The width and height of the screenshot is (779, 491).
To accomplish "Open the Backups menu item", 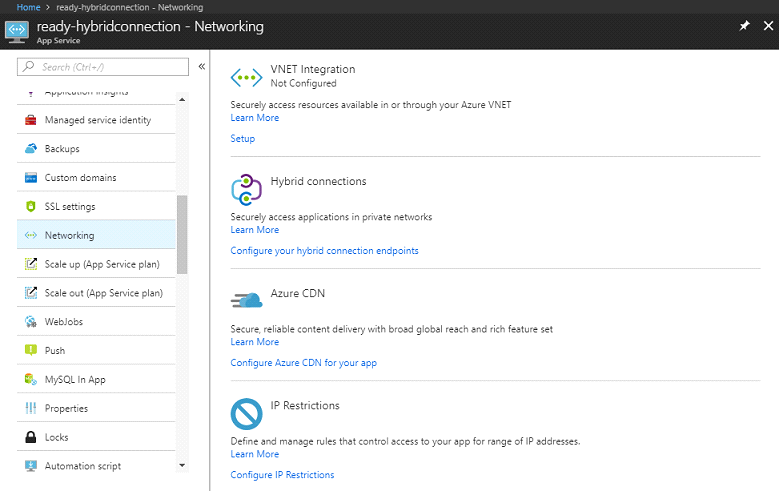I will [x=96, y=149].
